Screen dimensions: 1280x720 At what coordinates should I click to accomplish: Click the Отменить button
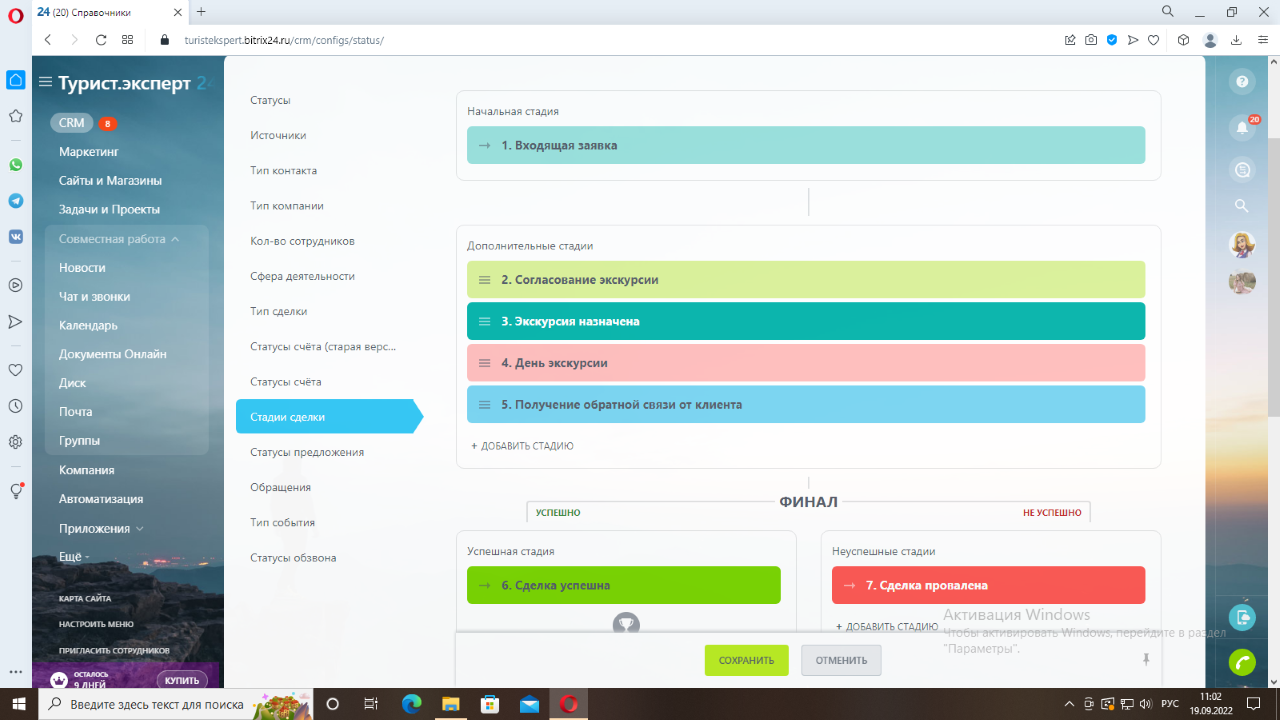coord(841,660)
